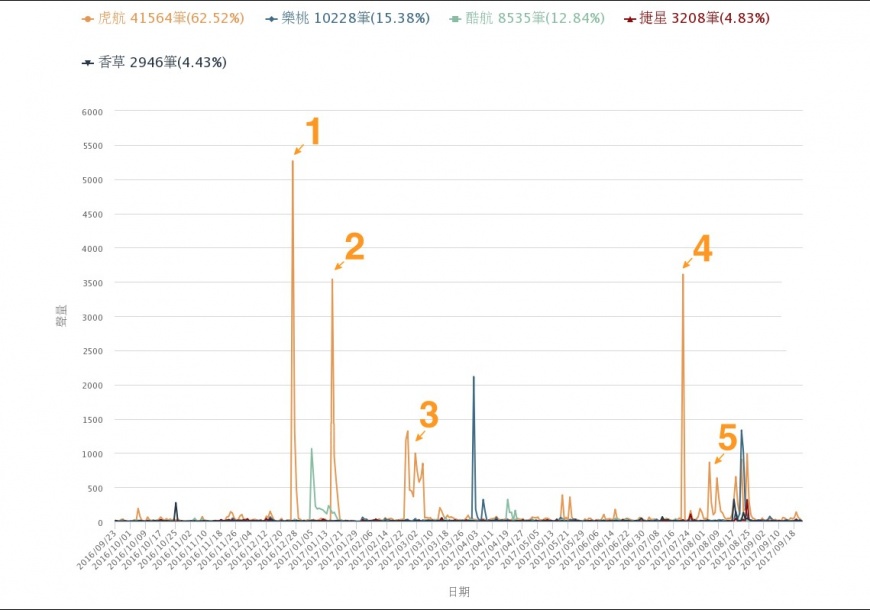The image size is (870, 610).
Task: Click the 2016/12/28 date label
Action: coord(279,549)
